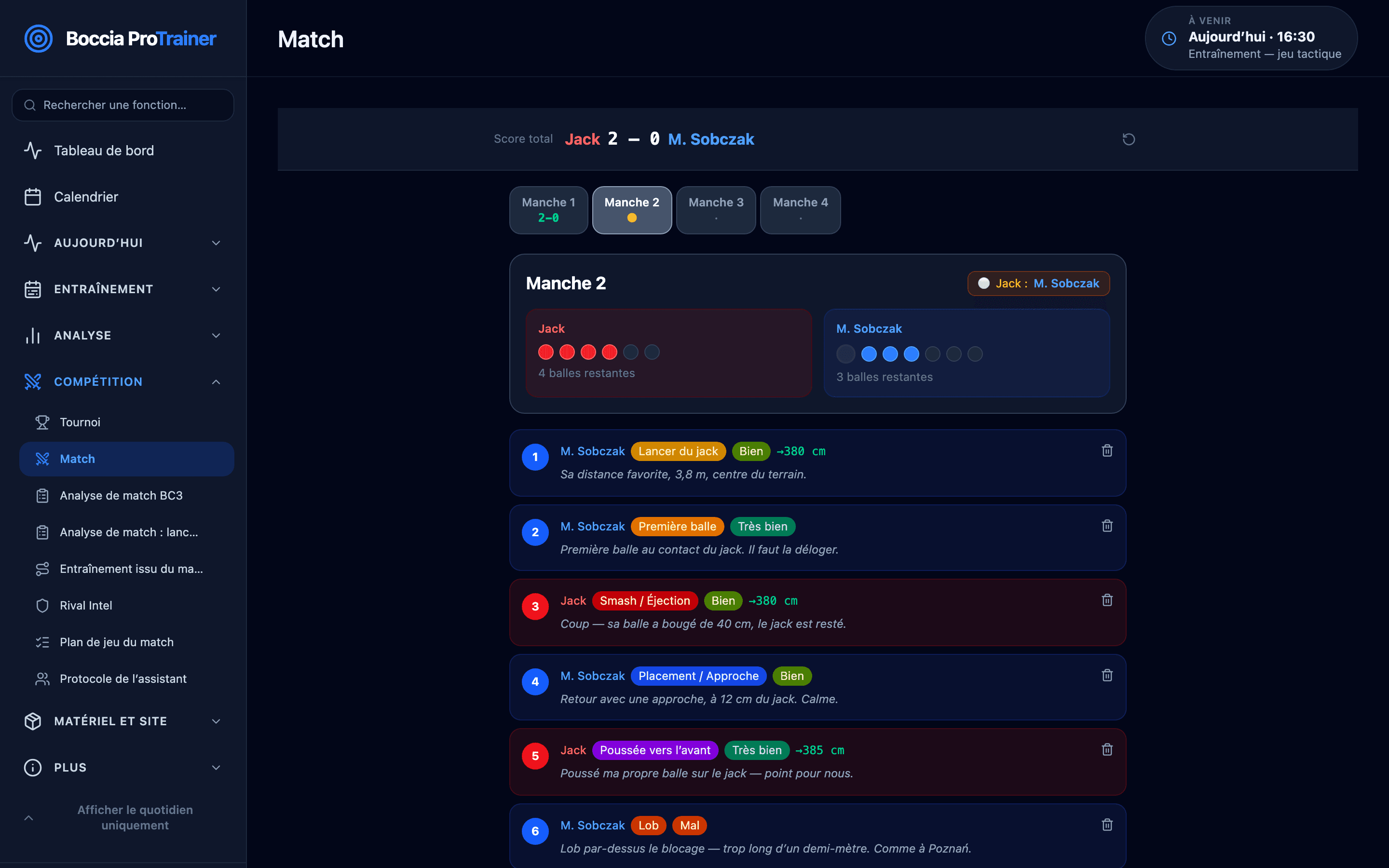Expand the ANALYSE section
This screenshot has height=868, width=1389.
click(x=123, y=335)
